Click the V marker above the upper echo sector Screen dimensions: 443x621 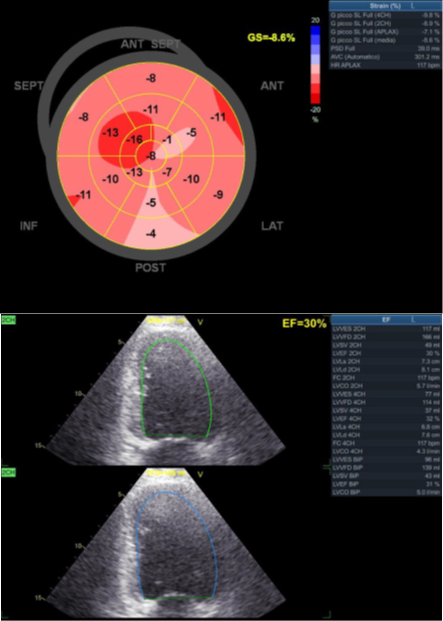[200, 323]
